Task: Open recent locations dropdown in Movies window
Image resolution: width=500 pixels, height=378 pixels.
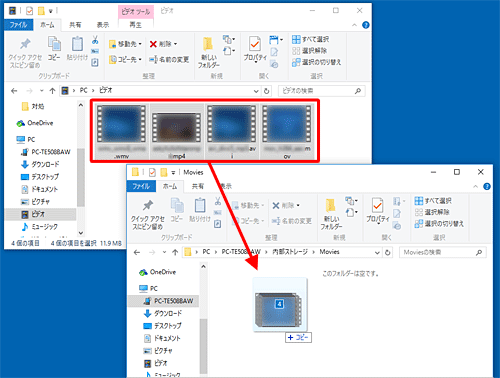Action: (x=164, y=252)
